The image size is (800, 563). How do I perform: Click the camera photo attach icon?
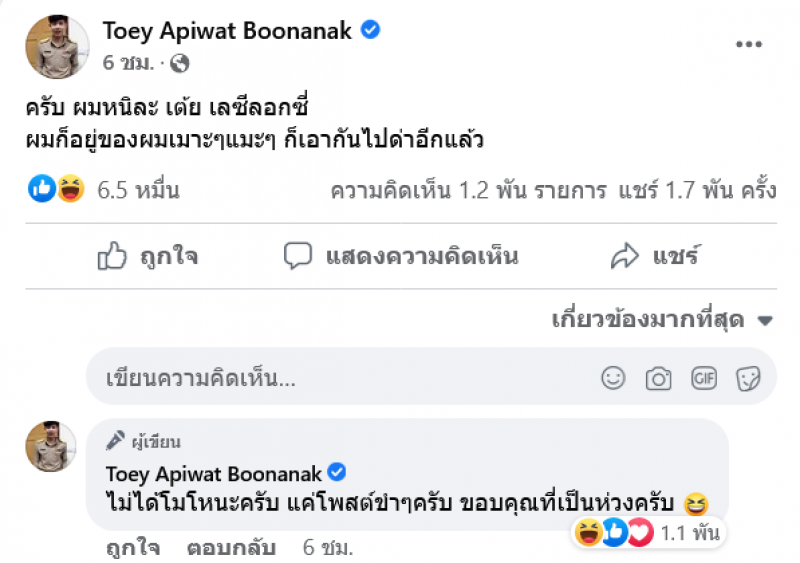click(x=658, y=378)
